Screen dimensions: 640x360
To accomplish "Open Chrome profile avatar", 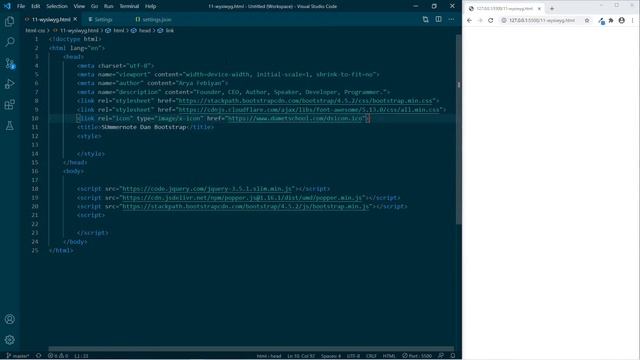I will [622, 20].
